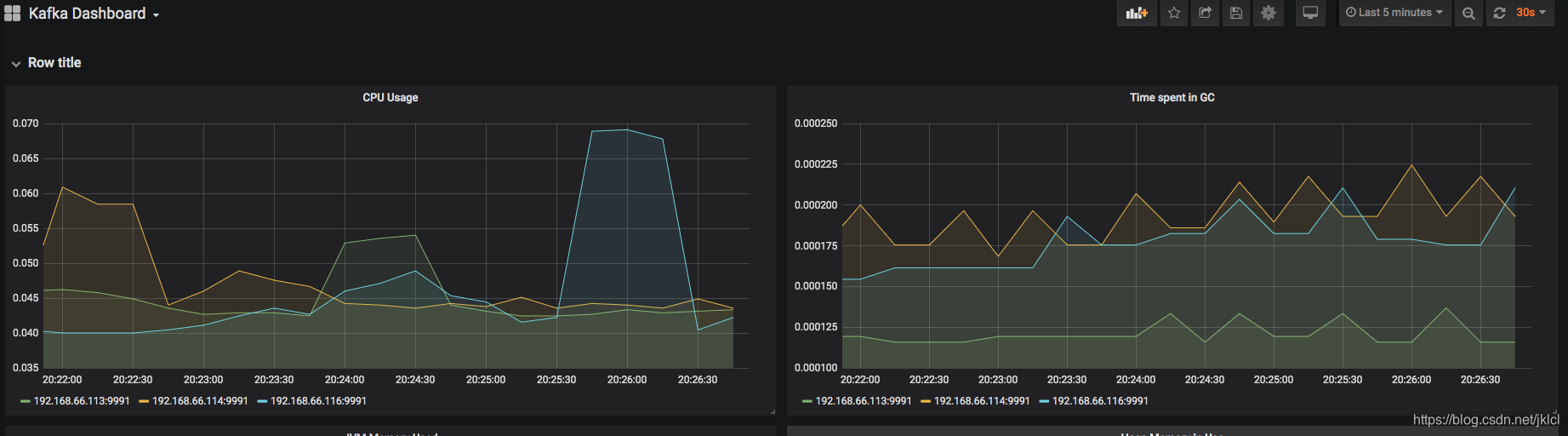Open the 30s refresh interval dropdown
Viewport: 1568px width, 436px height.
pyautogui.click(x=1531, y=13)
